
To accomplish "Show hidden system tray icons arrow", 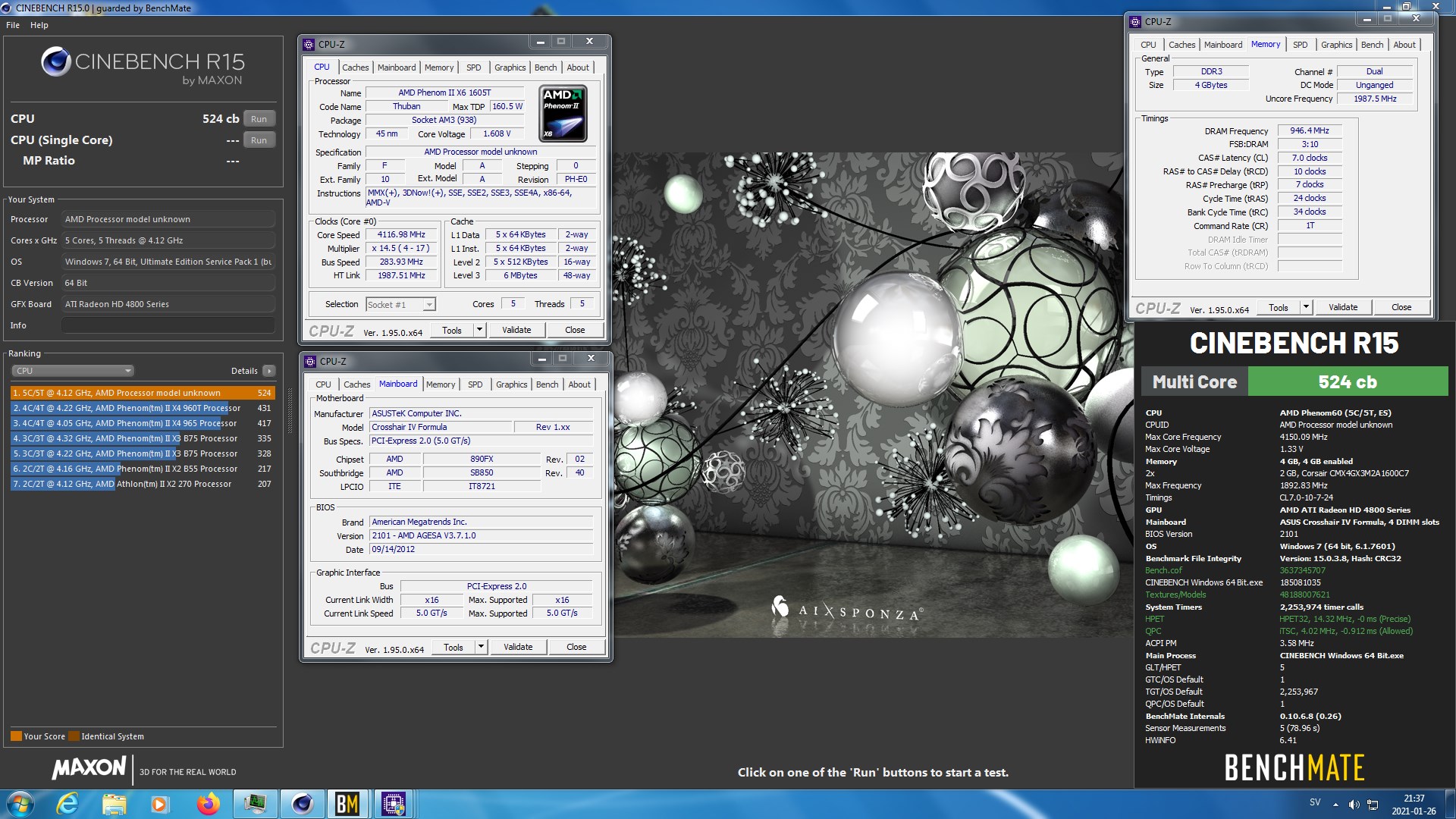I will (x=1335, y=803).
